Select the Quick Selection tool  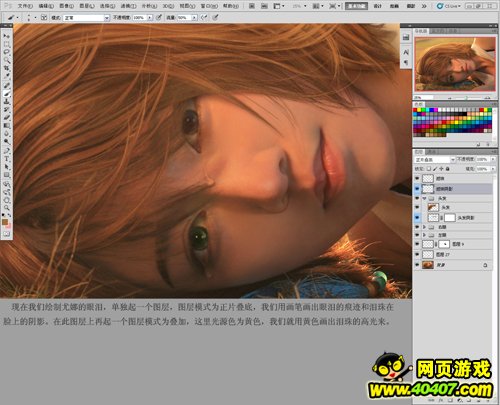(6, 60)
